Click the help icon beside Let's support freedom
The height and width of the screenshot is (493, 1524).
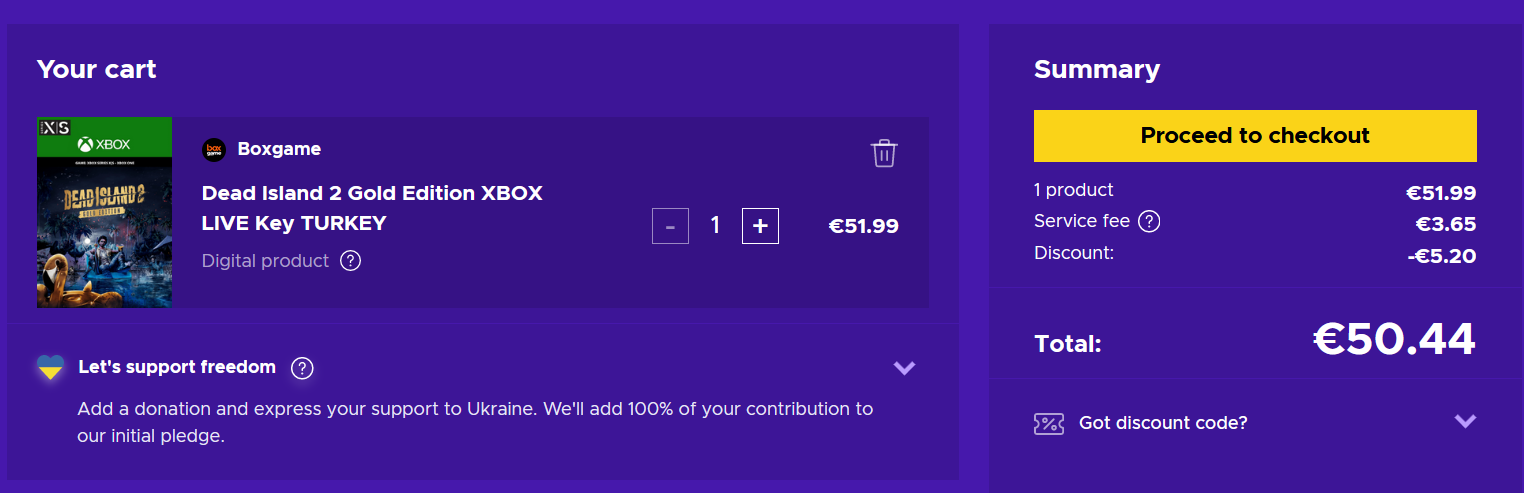tap(302, 368)
